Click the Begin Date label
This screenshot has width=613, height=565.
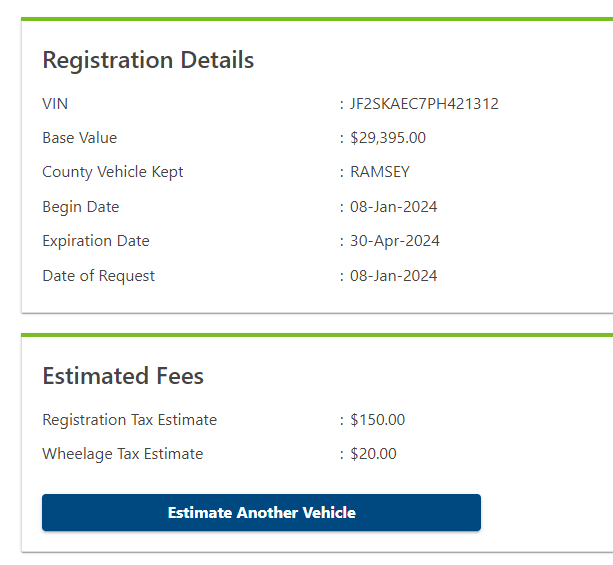pyautogui.click(x=80, y=207)
